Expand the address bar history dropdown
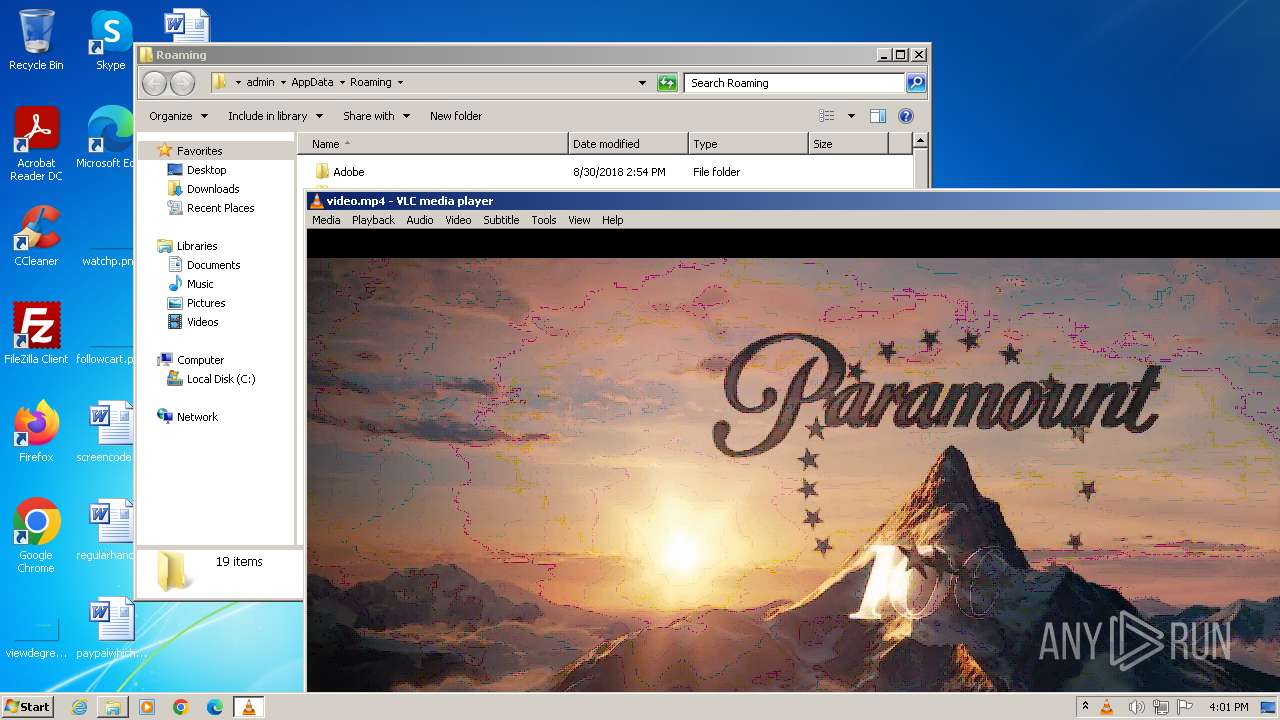This screenshot has width=1280, height=720. [642, 83]
